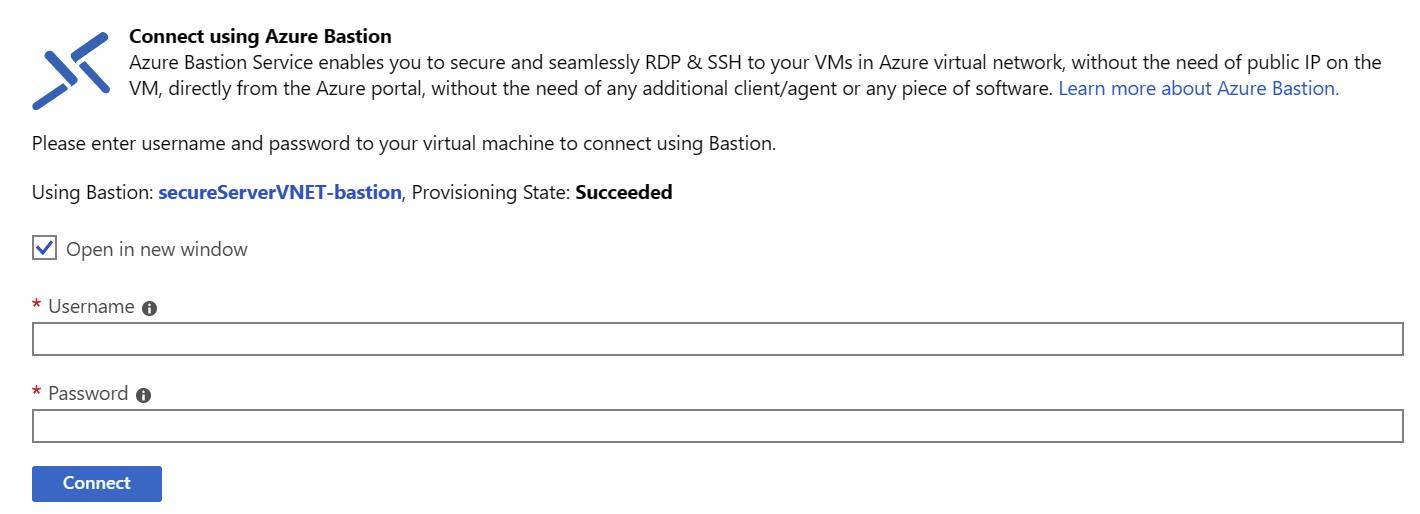The width and height of the screenshot is (1420, 514).
Task: Click the 'Provisioning State:' text
Action: point(491,192)
